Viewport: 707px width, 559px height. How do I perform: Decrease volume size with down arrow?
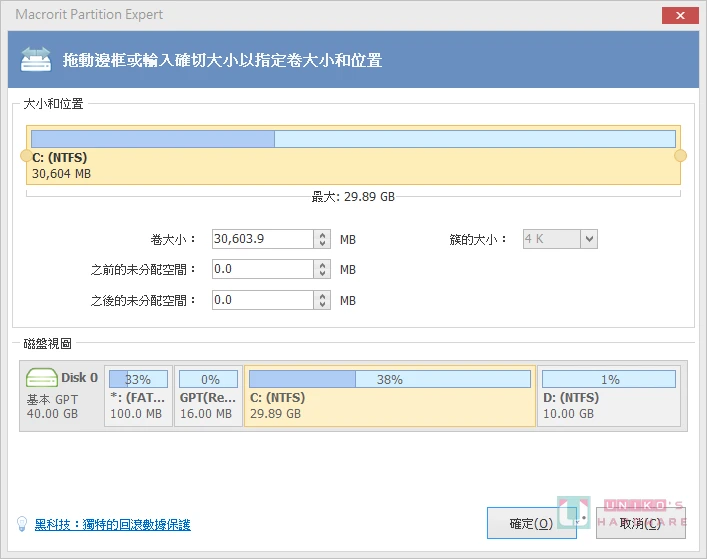[322, 243]
